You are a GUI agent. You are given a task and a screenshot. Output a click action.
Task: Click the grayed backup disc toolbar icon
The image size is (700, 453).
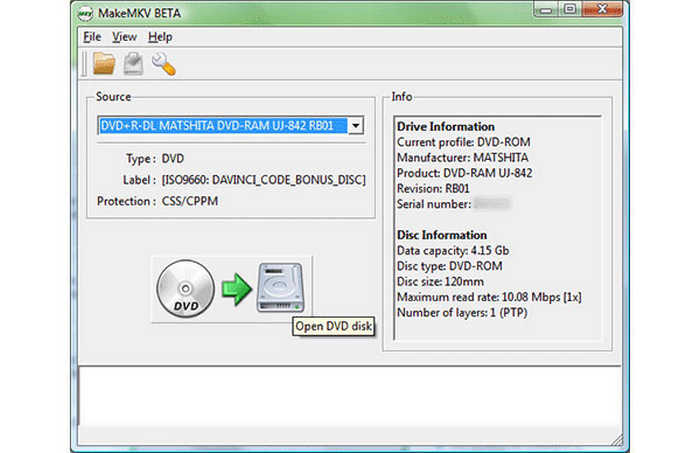[133, 63]
